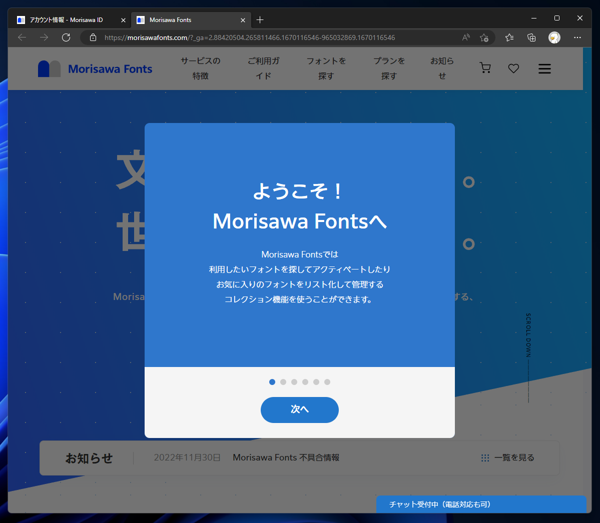The width and height of the screenshot is (600, 523).
Task: Close the アカウント情報 tab
Action: pyautogui.click(x=123, y=20)
